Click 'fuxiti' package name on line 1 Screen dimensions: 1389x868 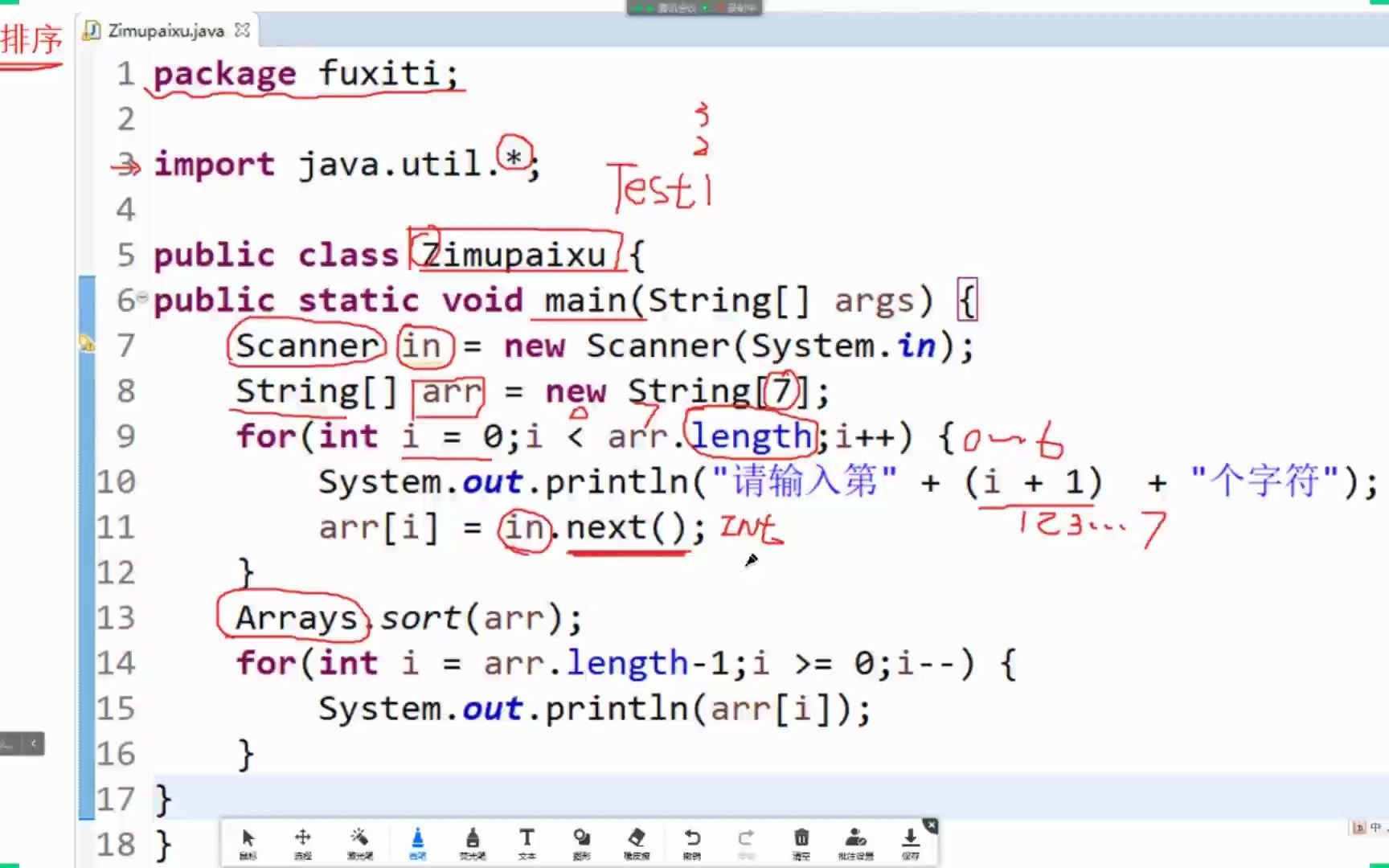point(379,73)
